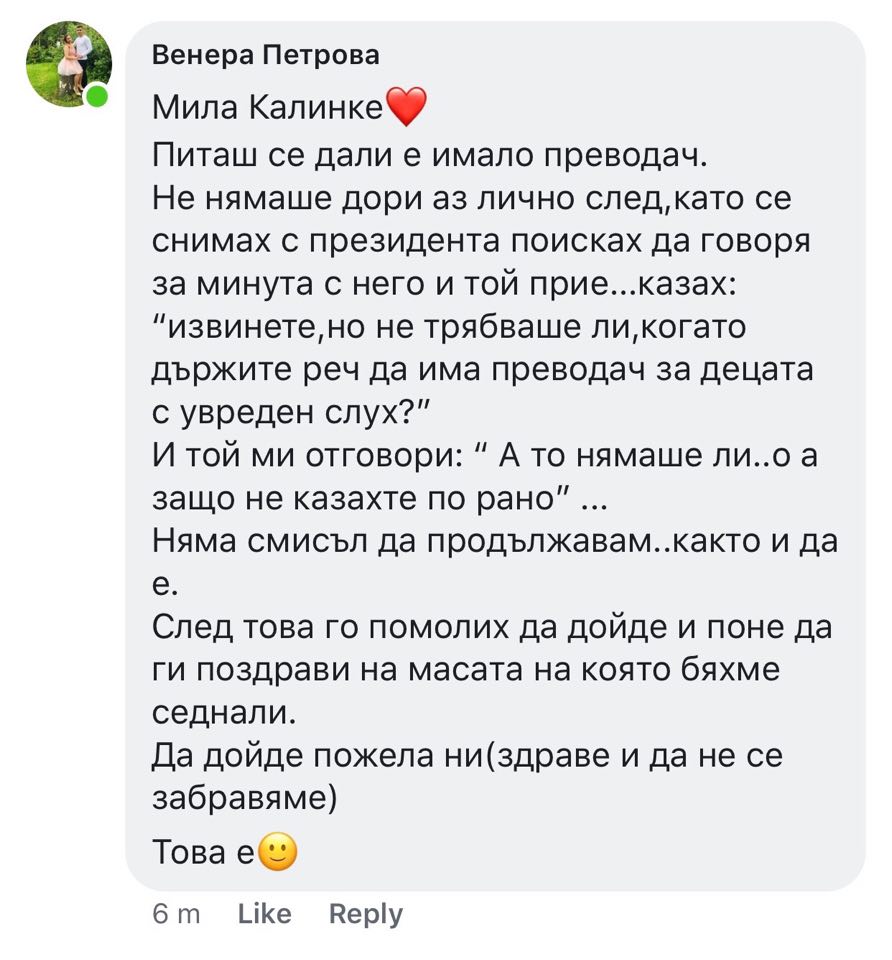The height and width of the screenshot is (960, 892).
Task: Click the line starting Няма смисъл да продължавам
Action: 494,541
